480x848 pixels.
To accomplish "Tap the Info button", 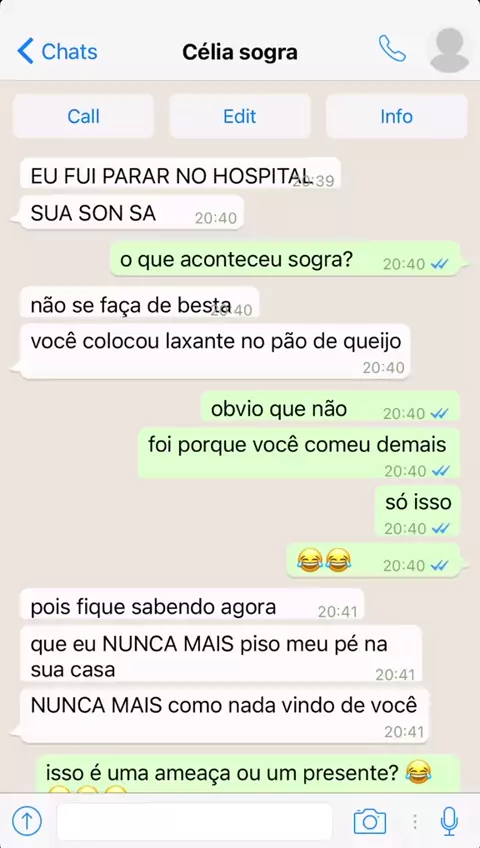I will [397, 116].
